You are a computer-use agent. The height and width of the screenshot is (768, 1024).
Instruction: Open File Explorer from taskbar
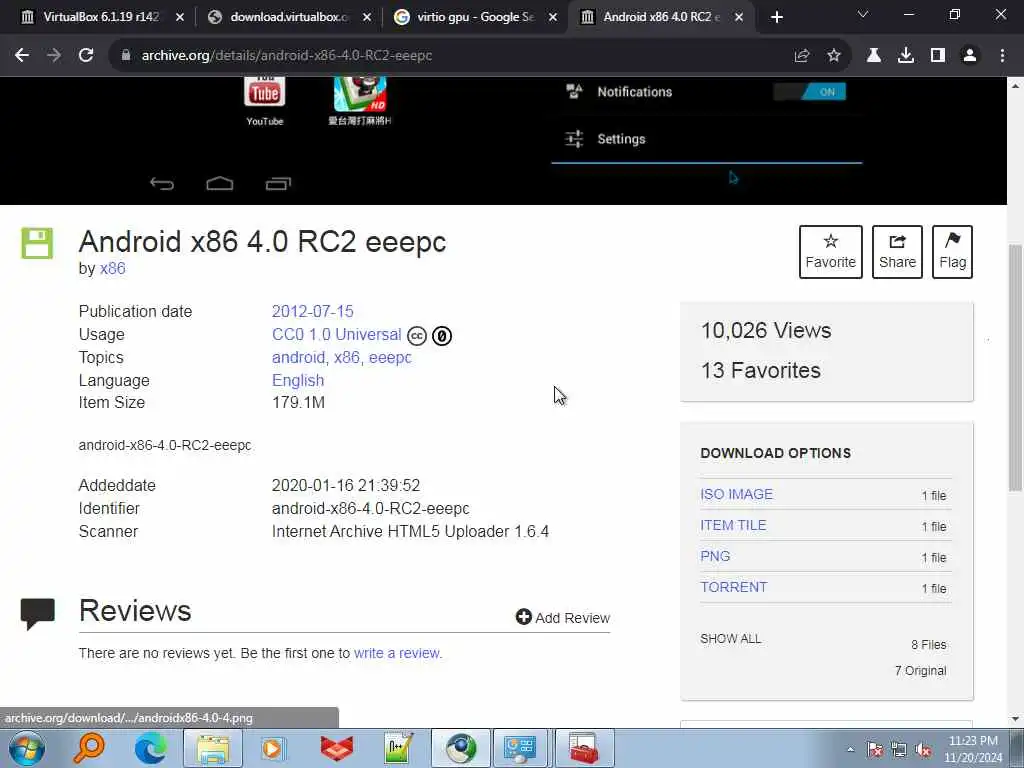click(x=213, y=748)
